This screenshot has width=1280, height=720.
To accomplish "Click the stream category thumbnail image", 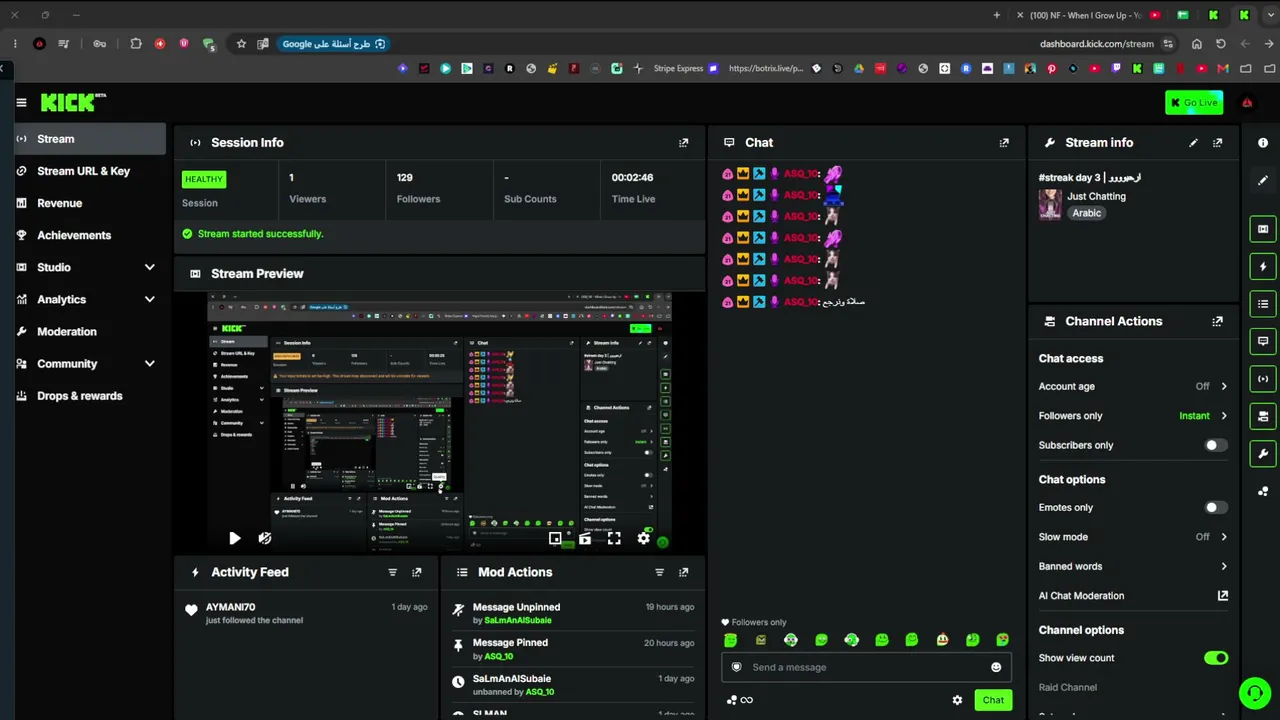I will [x=1050, y=204].
